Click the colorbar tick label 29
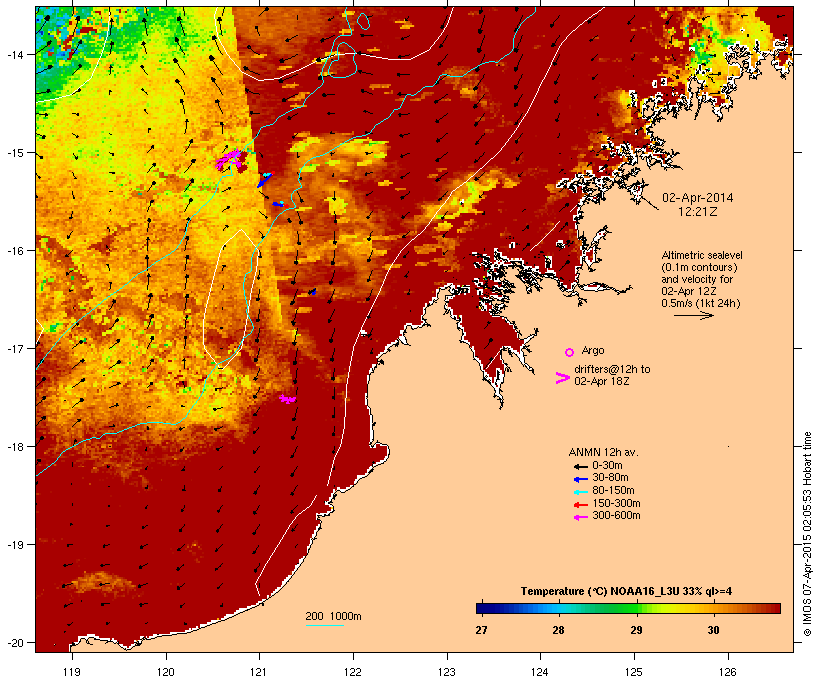 pyautogui.click(x=636, y=630)
